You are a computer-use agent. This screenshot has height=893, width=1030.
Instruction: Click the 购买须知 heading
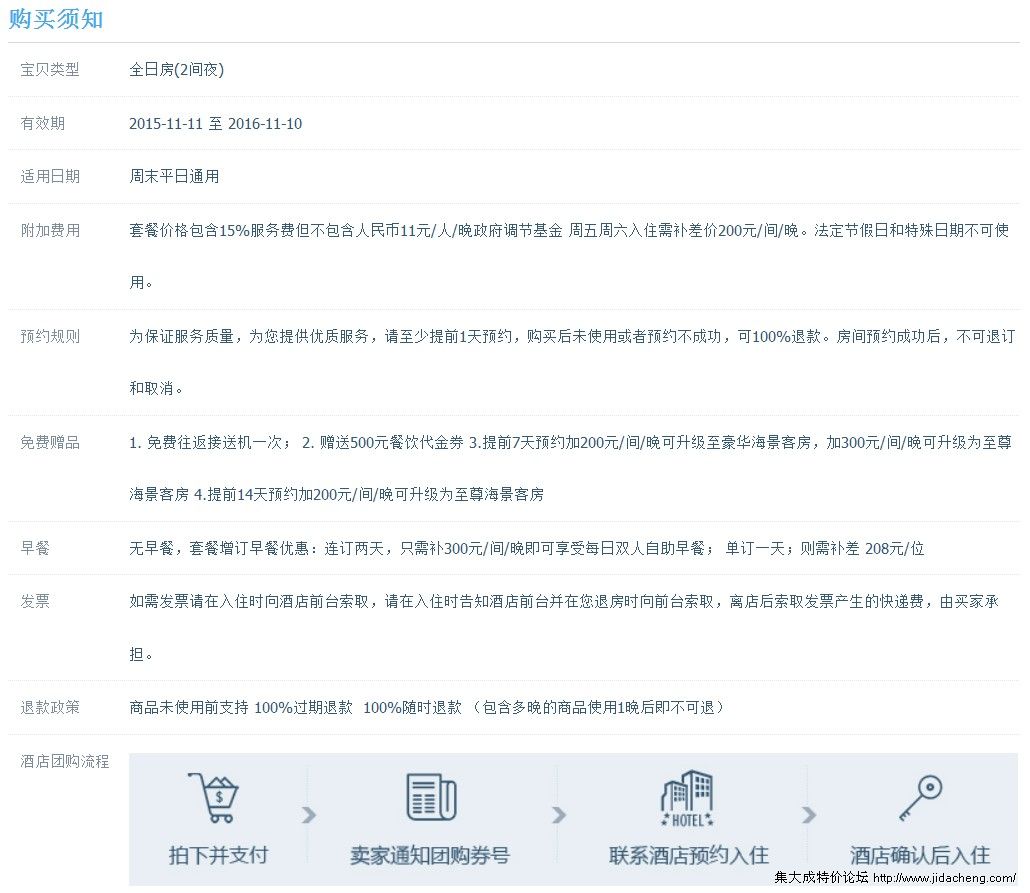coord(56,19)
